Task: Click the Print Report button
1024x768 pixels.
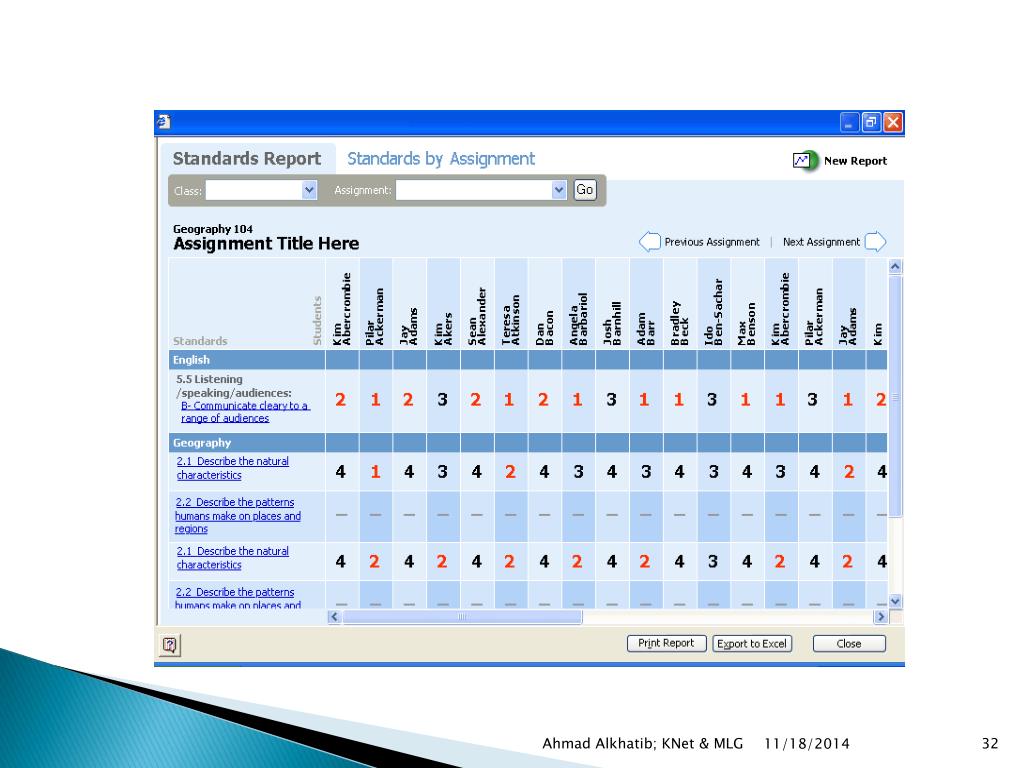Action: coord(666,643)
